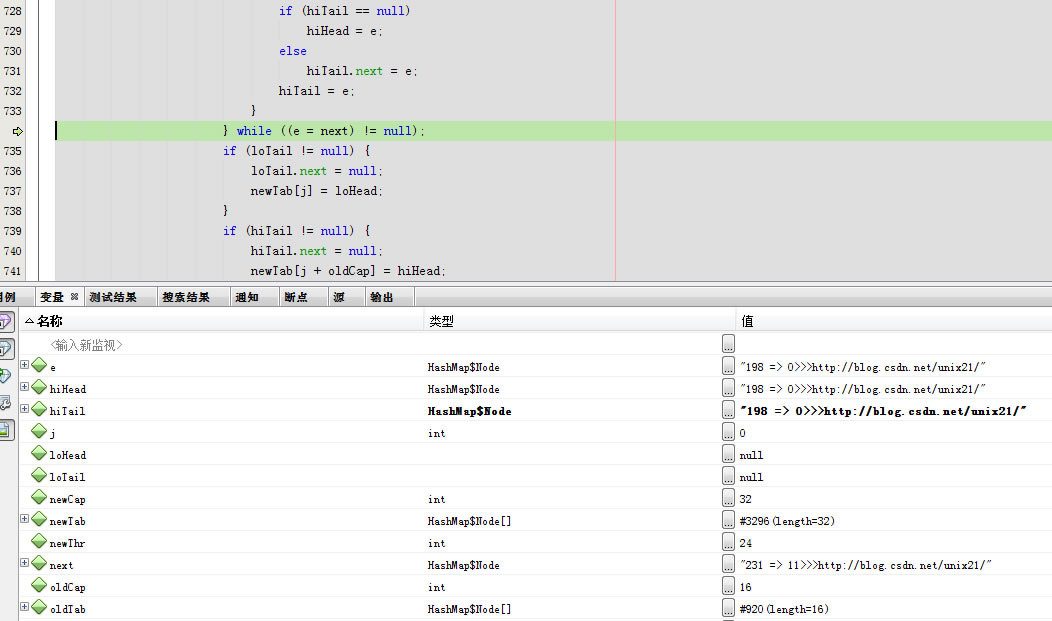This screenshot has width=1052, height=621.
Task: Click the sort arrow on the 名称 column header
Action: pyautogui.click(x=30, y=321)
